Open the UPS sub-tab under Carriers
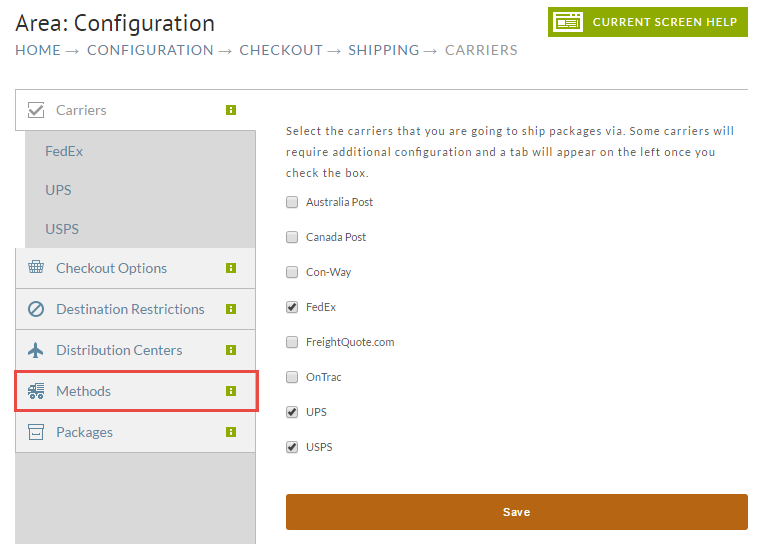 58,190
